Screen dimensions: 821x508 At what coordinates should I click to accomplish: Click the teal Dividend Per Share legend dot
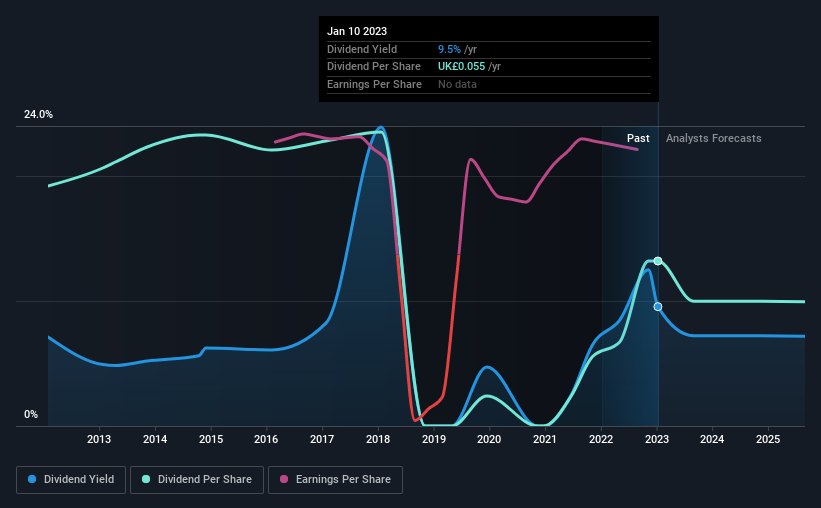point(146,479)
